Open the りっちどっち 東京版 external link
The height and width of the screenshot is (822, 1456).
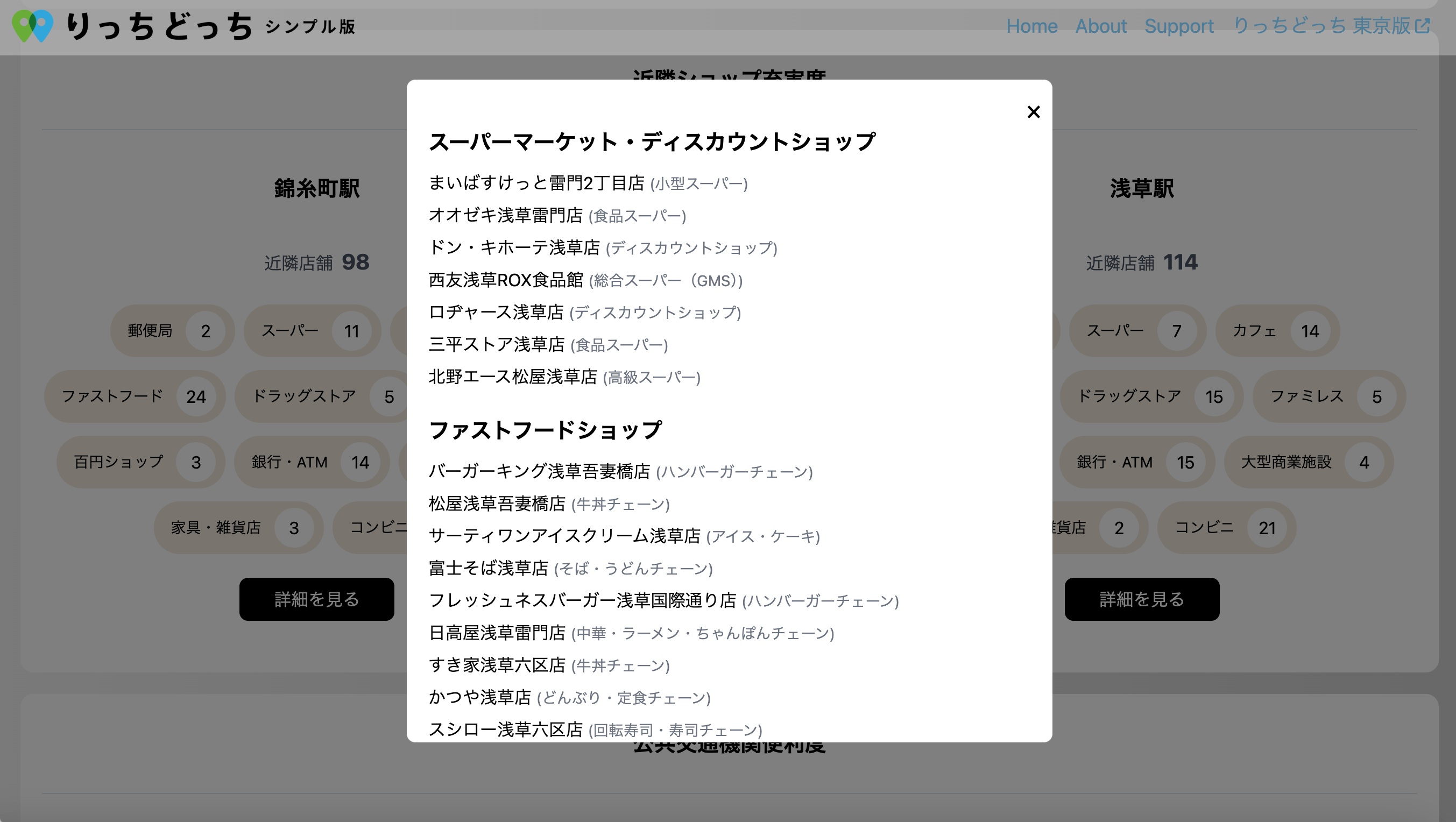point(1331,25)
